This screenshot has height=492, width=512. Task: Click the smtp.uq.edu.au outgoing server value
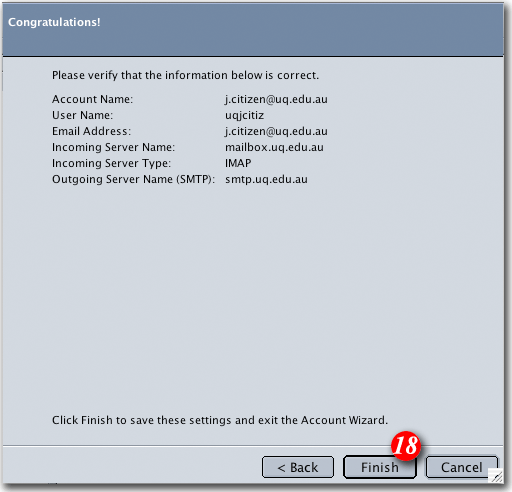click(266, 179)
